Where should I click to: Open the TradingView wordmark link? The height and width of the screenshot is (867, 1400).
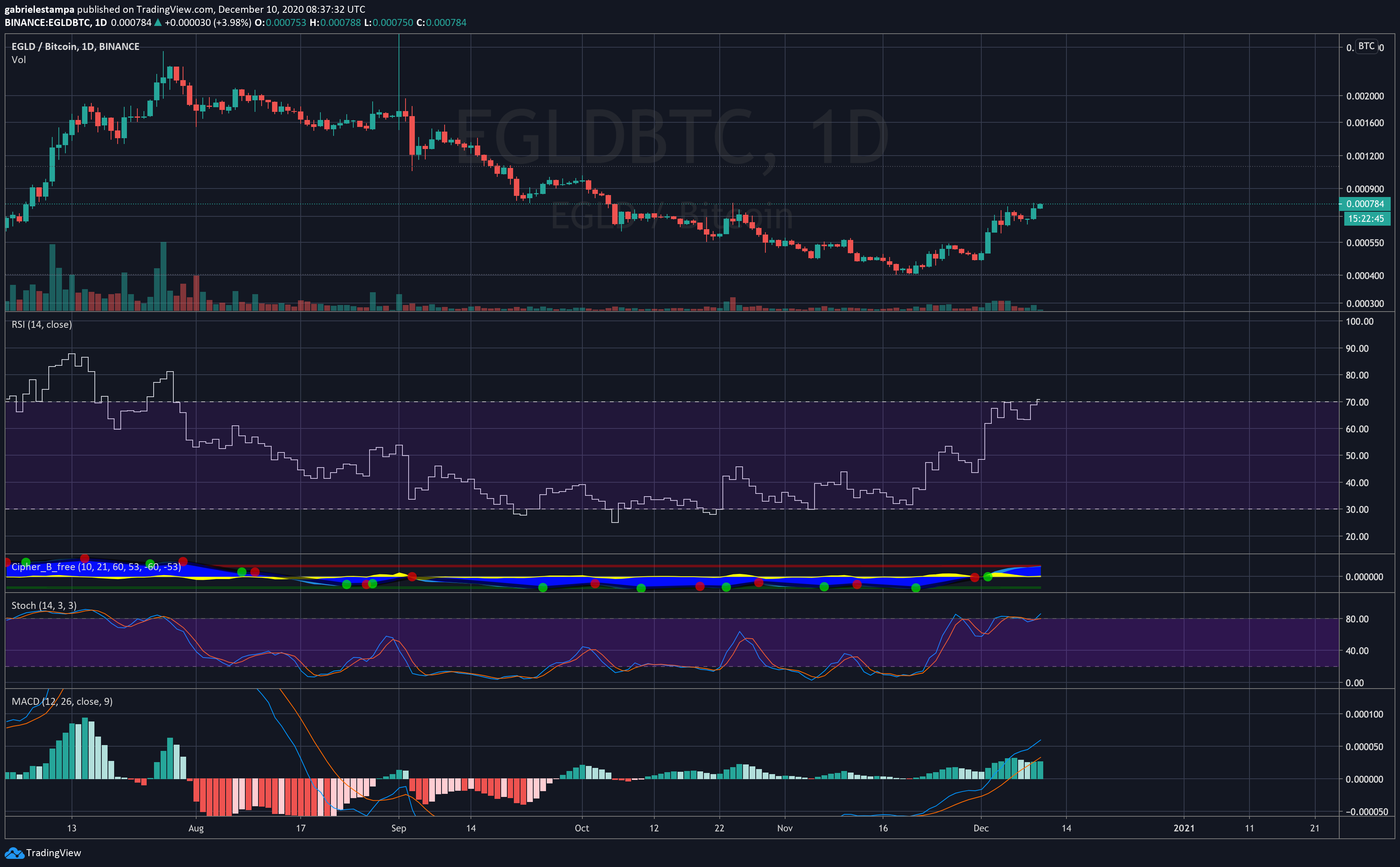[x=53, y=853]
